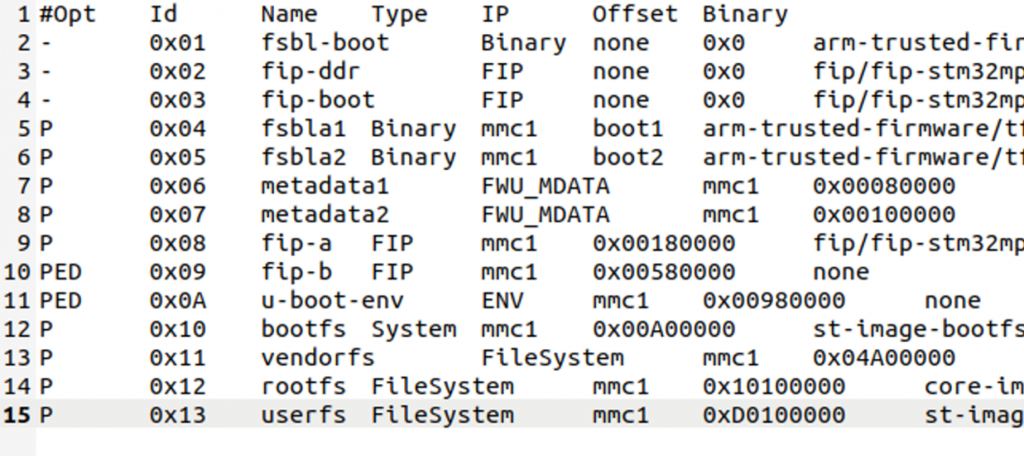
Task: Click the metadata1 name on line 7
Action: click(325, 186)
